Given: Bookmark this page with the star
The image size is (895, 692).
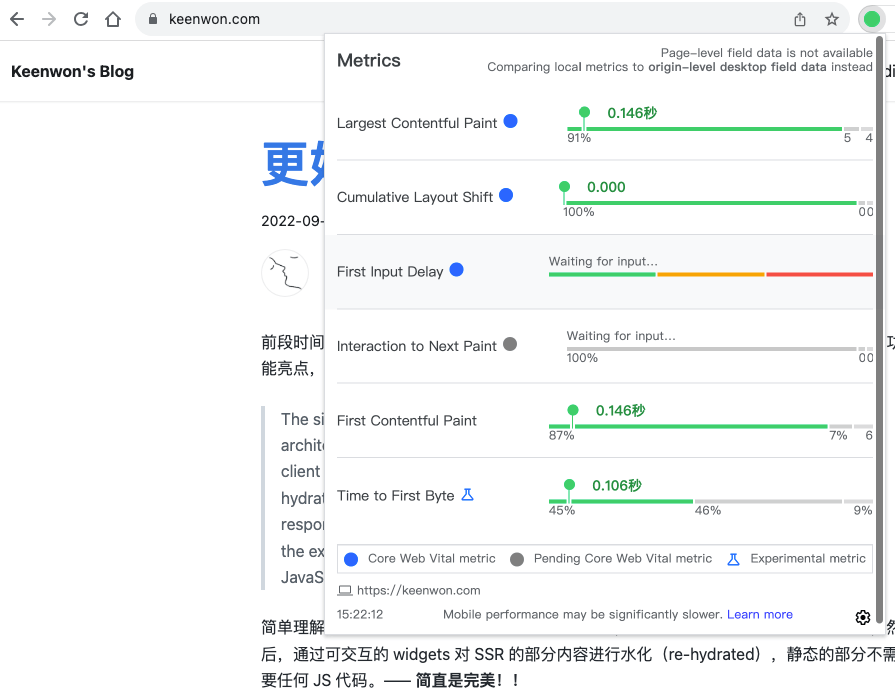Looking at the screenshot, I should (832, 19).
